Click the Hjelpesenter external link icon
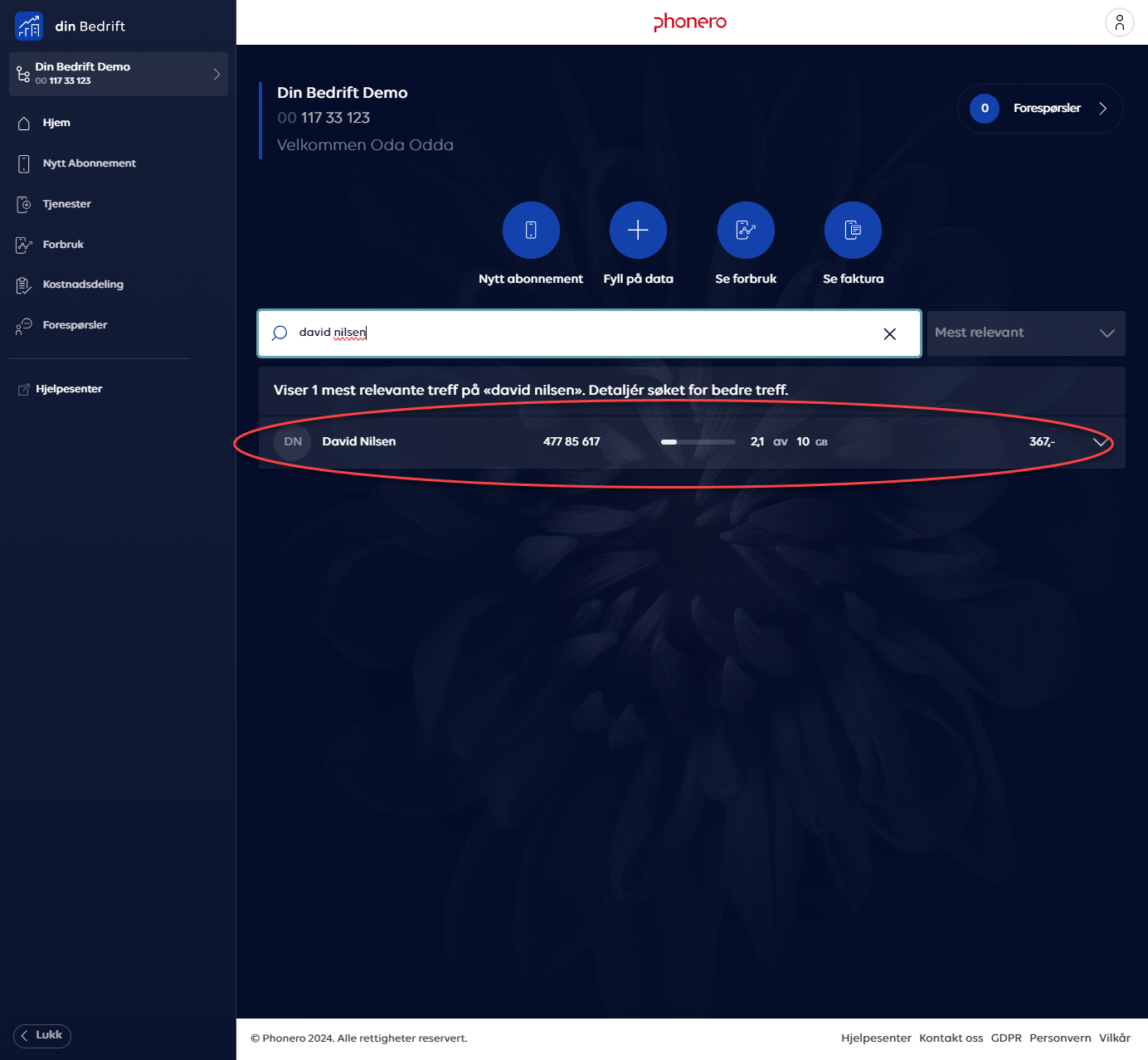This screenshot has height=1060, width=1148. tap(24, 390)
